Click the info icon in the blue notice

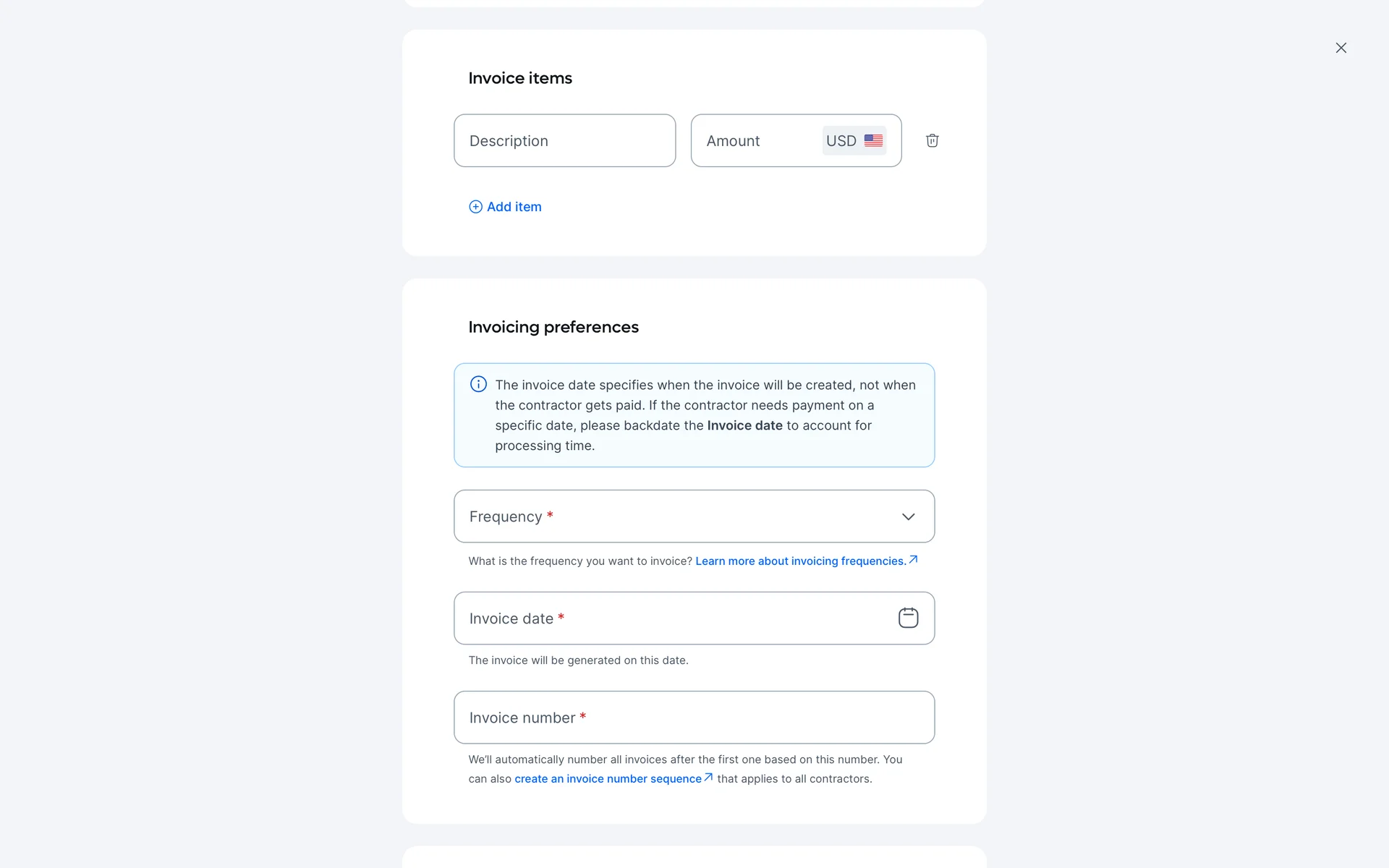pyautogui.click(x=478, y=384)
